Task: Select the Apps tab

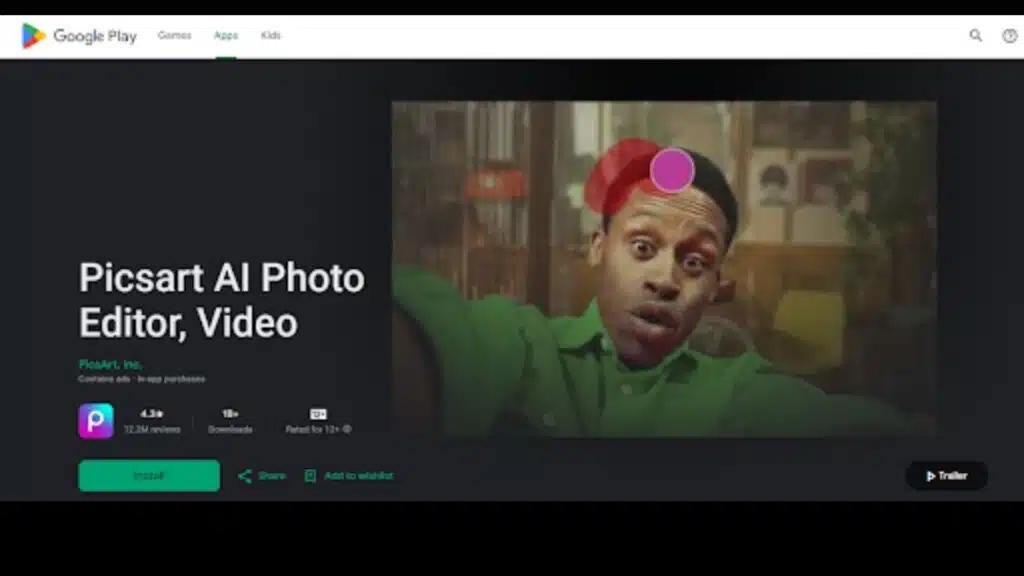Action: click(226, 36)
